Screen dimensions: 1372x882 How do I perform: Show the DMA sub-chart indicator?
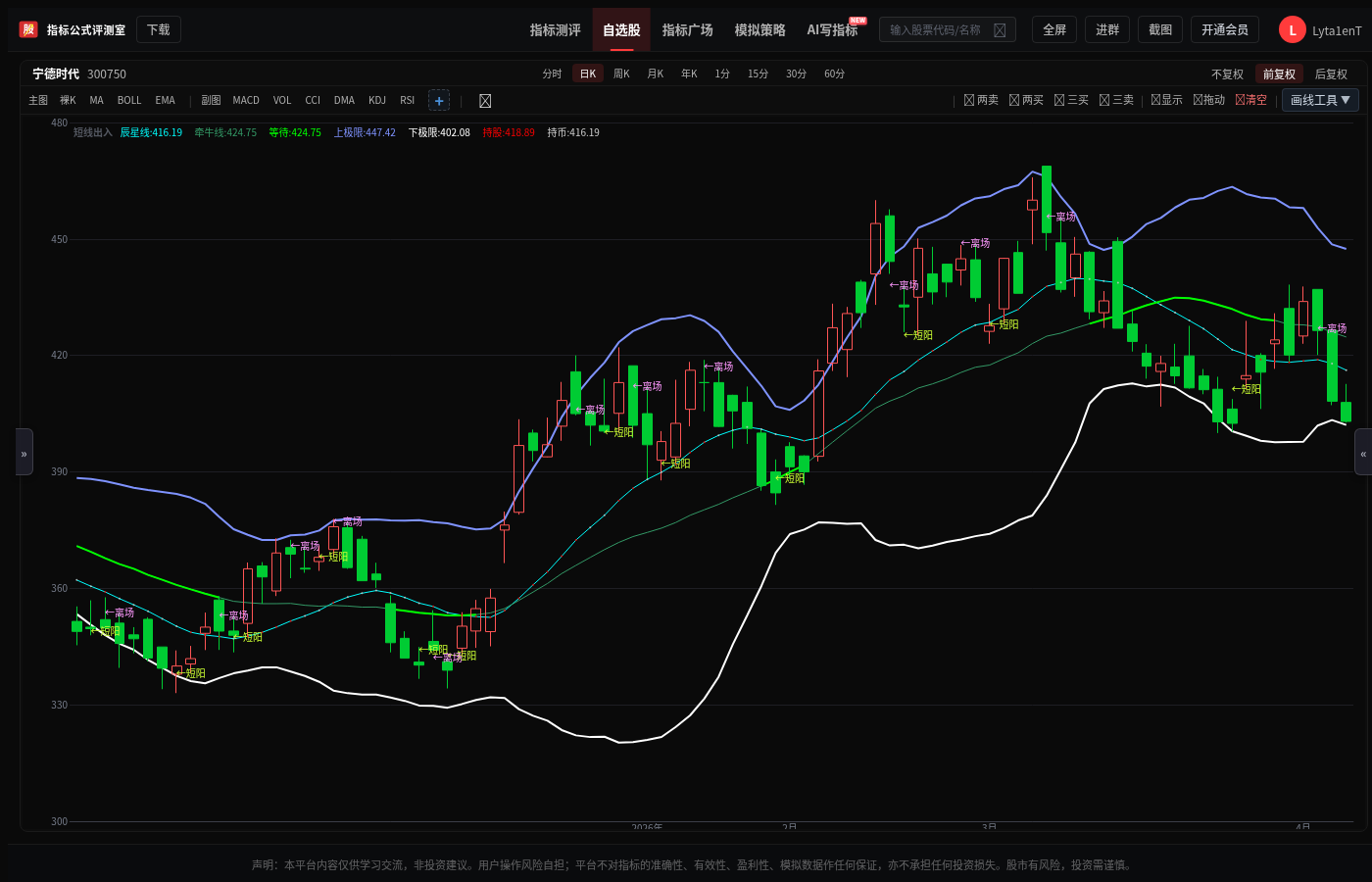click(344, 101)
